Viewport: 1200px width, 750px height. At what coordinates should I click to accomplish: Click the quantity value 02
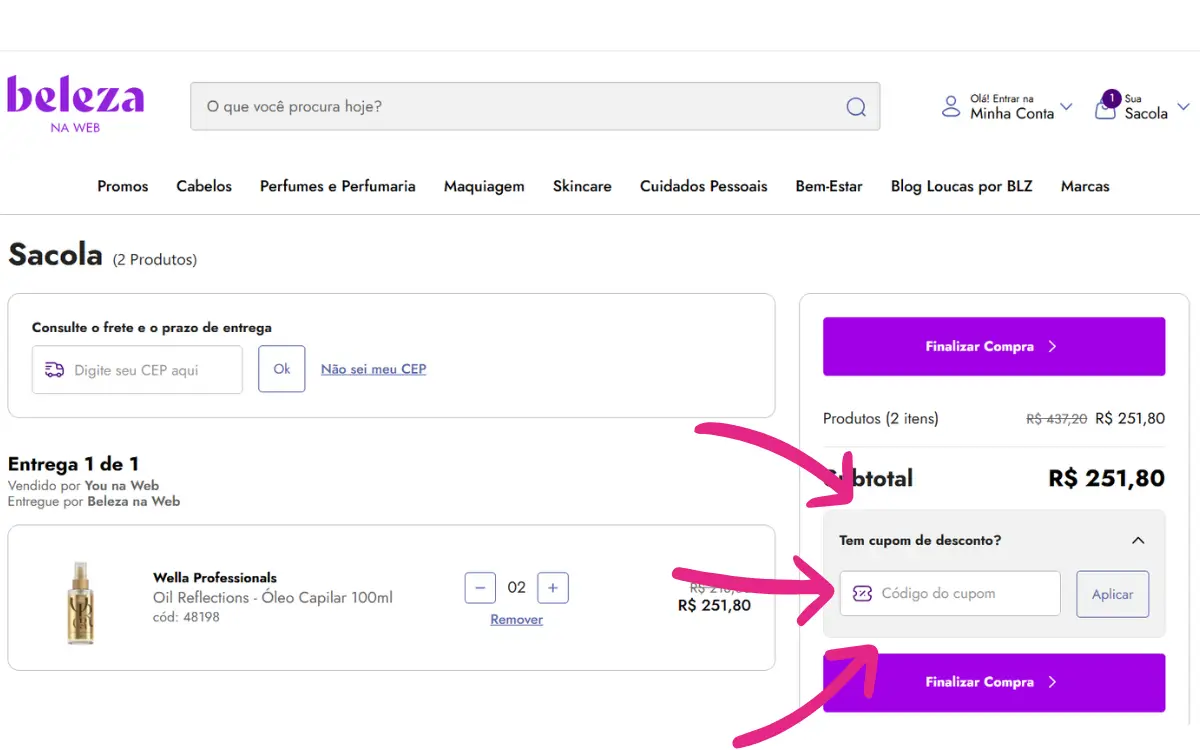pyautogui.click(x=517, y=588)
